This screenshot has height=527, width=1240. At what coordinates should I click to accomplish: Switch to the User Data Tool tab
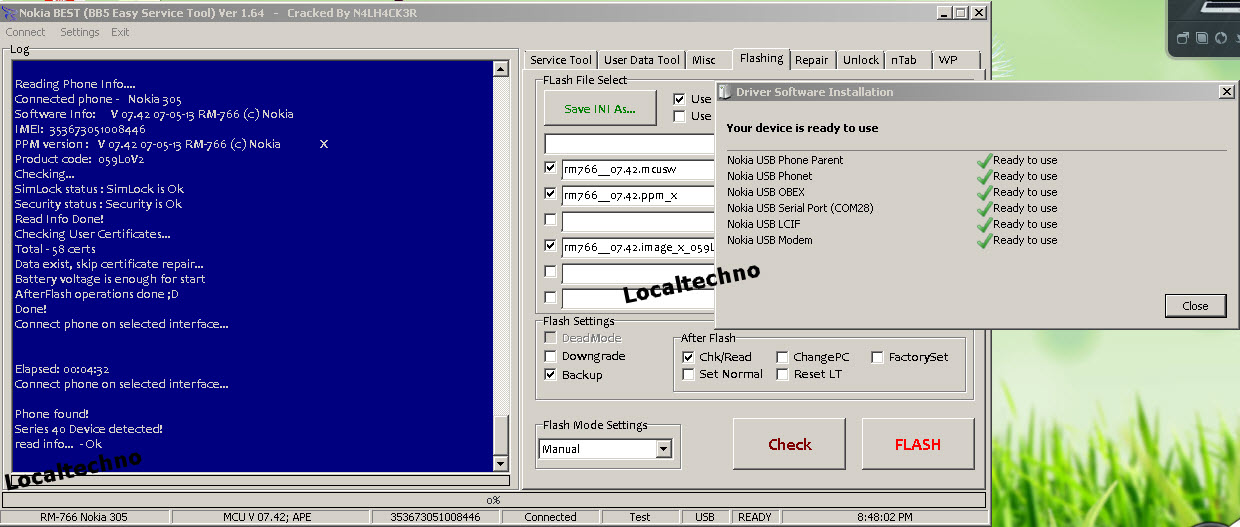tap(642, 60)
